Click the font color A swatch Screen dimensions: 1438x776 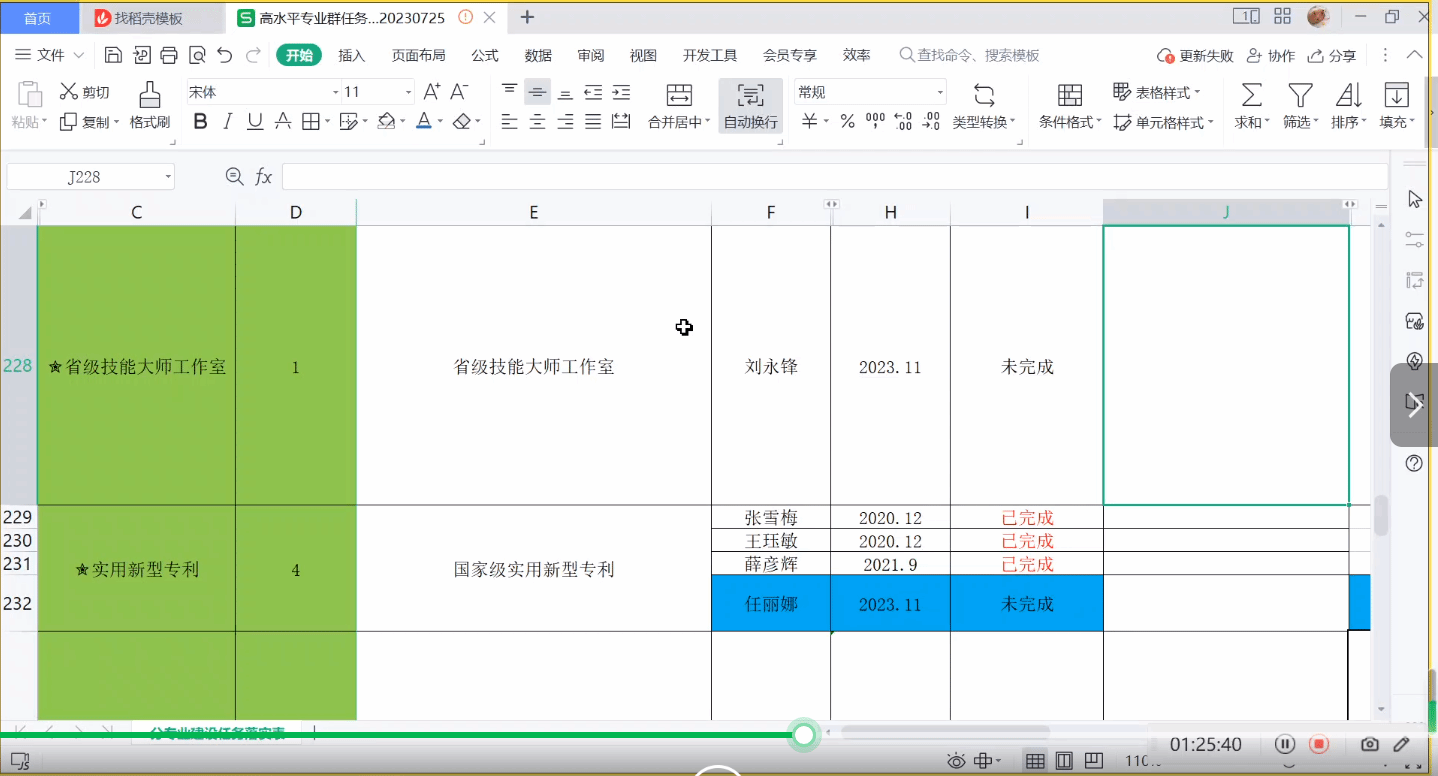pos(423,121)
